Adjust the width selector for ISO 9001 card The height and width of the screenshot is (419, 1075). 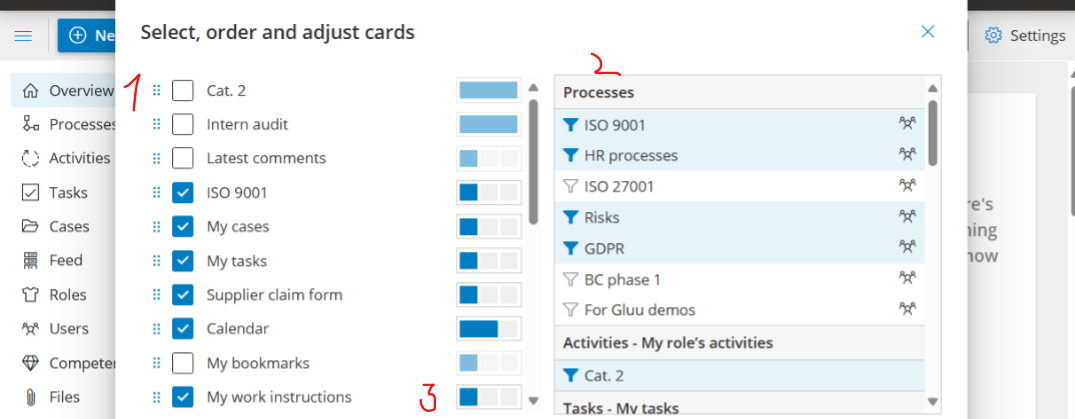click(489, 193)
